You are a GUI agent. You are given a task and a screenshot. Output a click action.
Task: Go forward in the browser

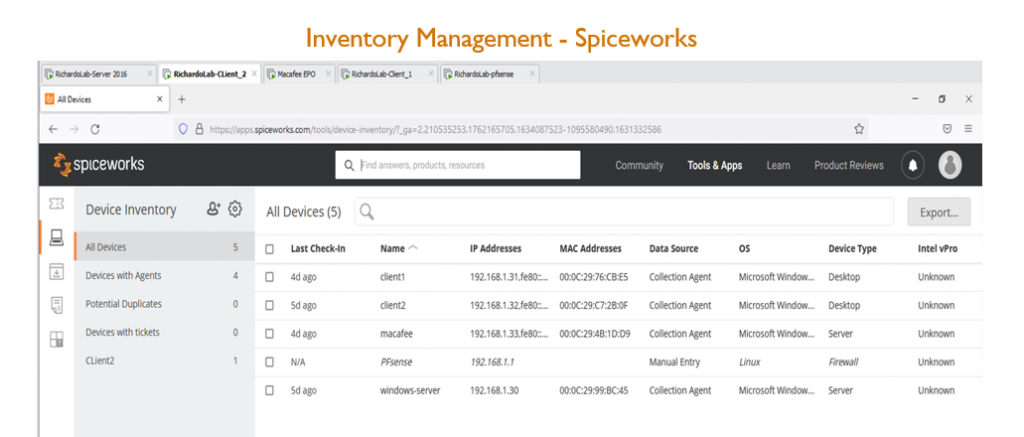(x=74, y=129)
